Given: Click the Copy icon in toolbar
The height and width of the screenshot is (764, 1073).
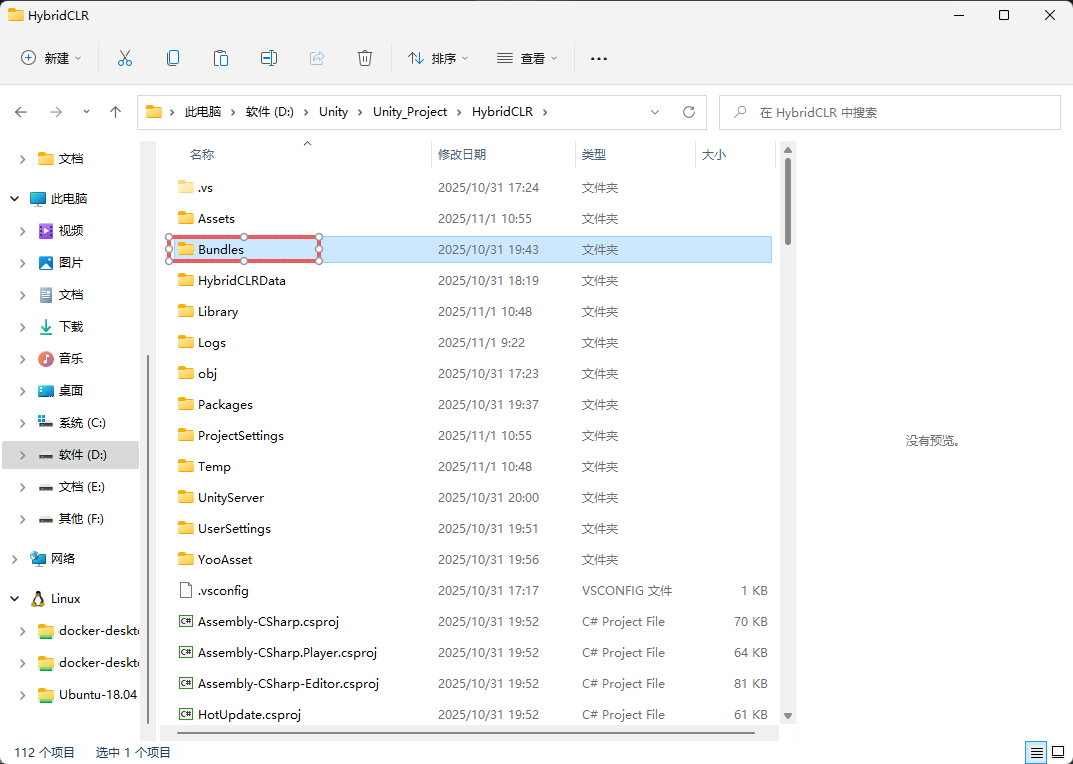Looking at the screenshot, I should click(173, 58).
